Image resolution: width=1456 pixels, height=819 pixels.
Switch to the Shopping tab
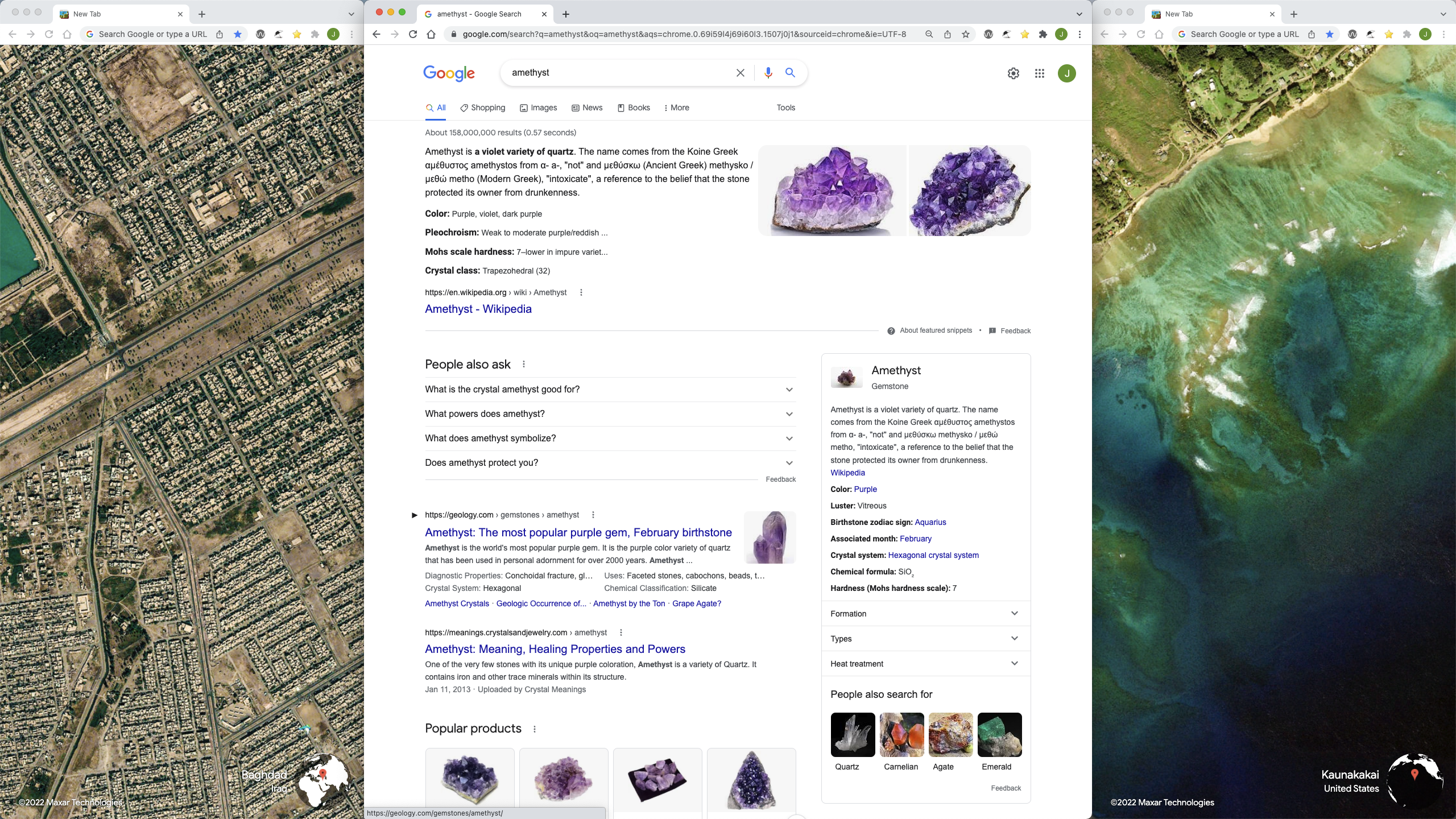click(482, 107)
